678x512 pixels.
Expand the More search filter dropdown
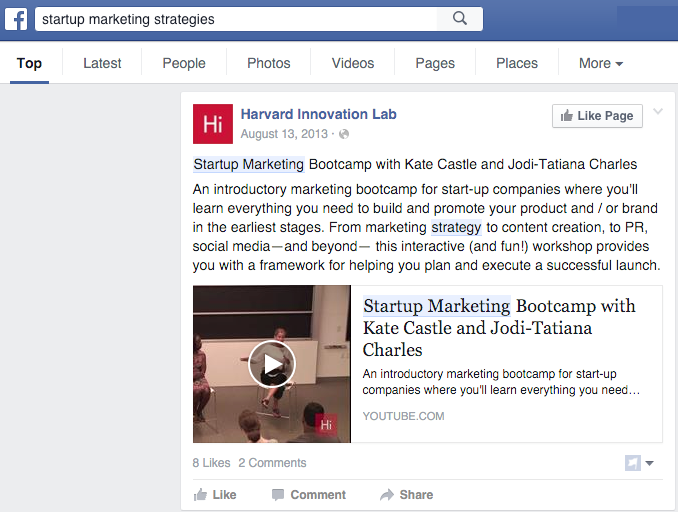pos(600,63)
